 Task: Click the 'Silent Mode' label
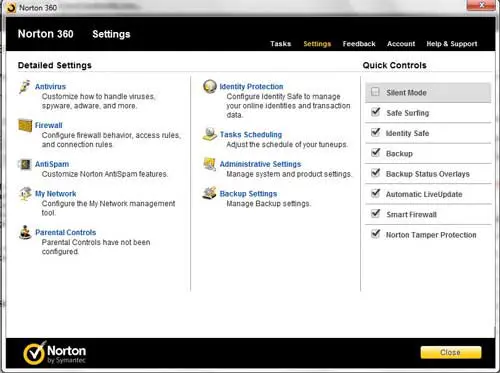pos(406,93)
